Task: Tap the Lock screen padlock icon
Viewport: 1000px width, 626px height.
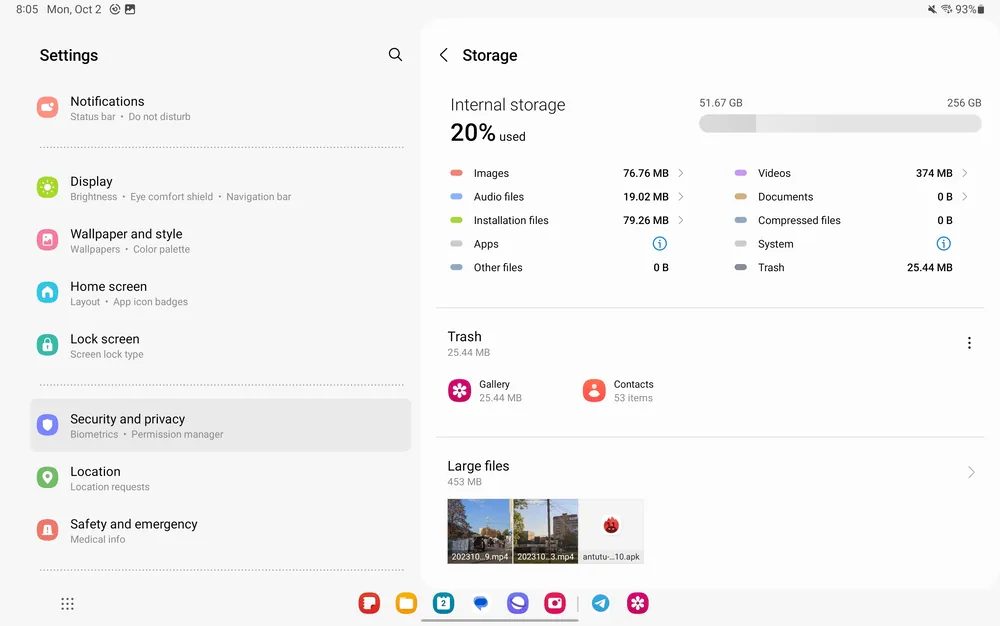Action: point(48,345)
